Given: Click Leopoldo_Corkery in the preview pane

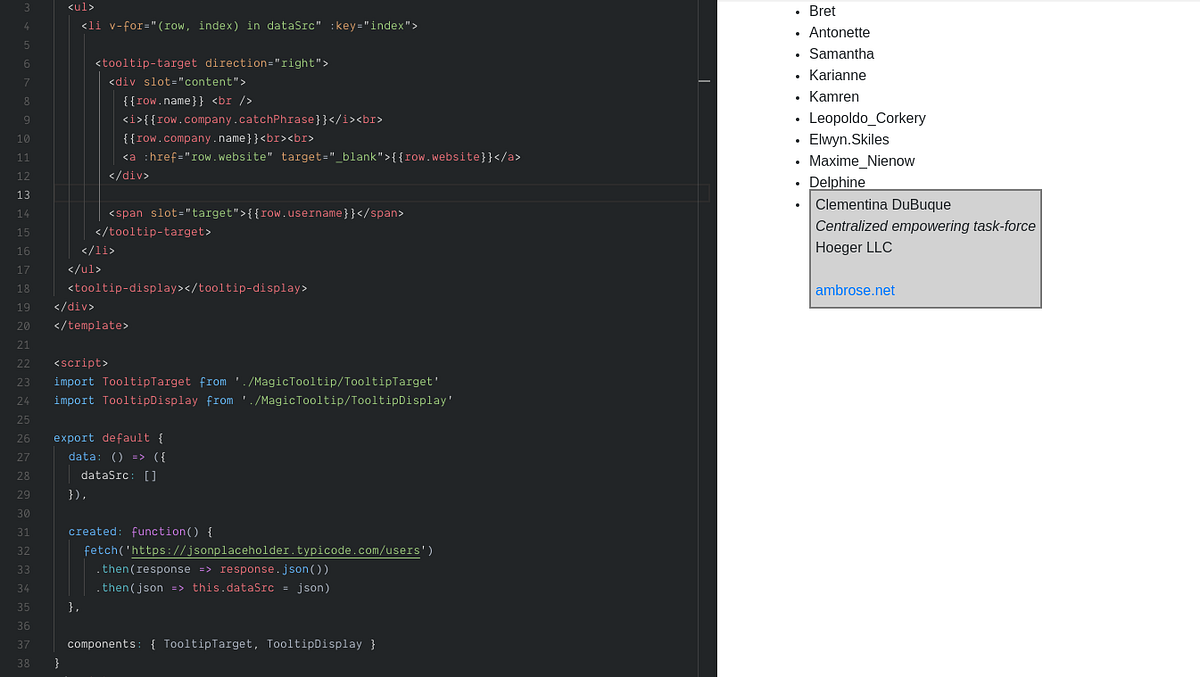Looking at the screenshot, I should coord(867,118).
